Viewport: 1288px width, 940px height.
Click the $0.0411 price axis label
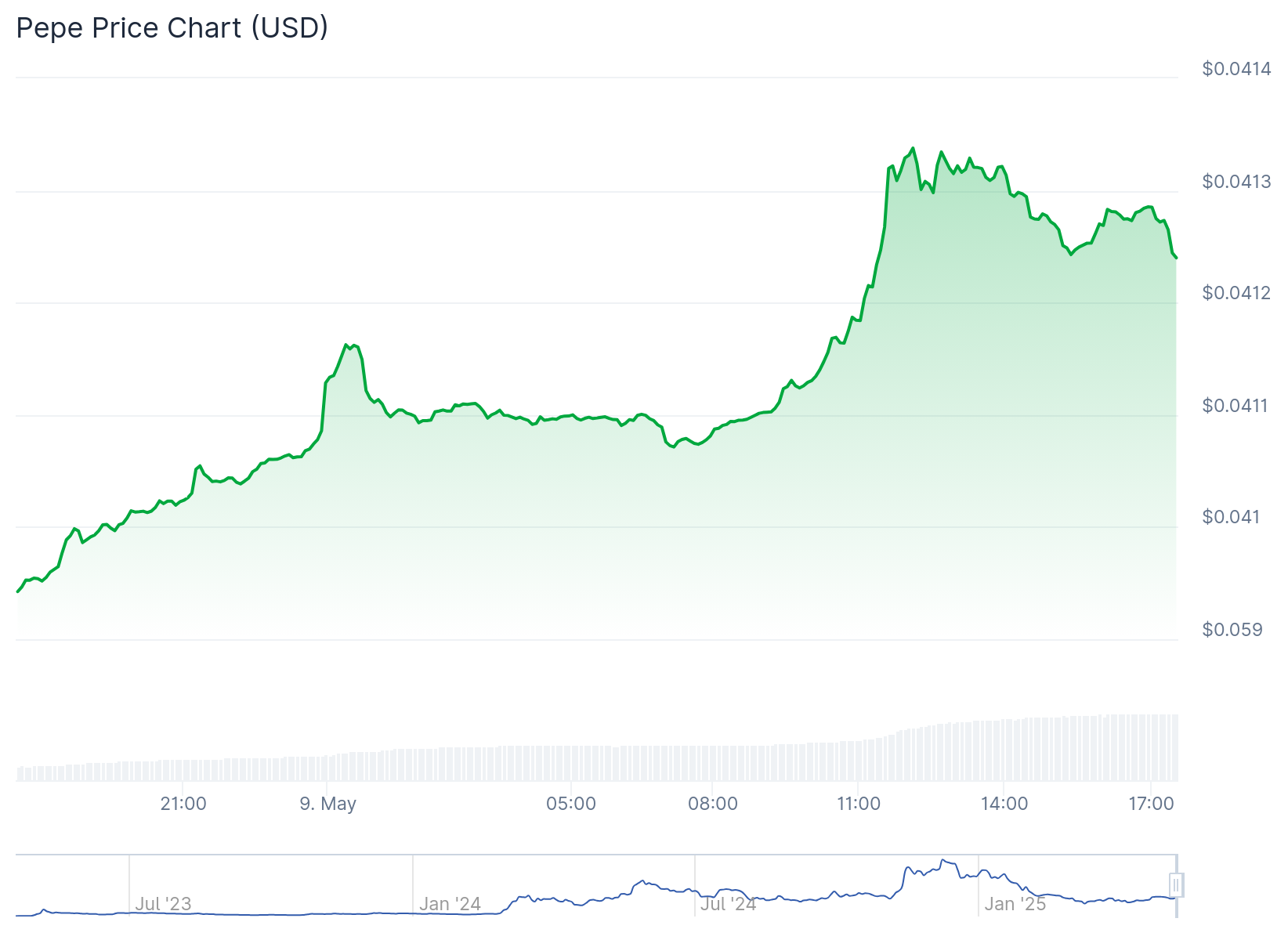coord(1236,406)
